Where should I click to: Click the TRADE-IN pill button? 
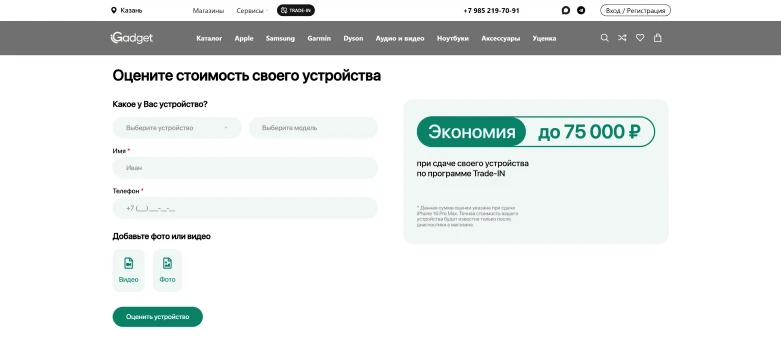click(x=296, y=10)
